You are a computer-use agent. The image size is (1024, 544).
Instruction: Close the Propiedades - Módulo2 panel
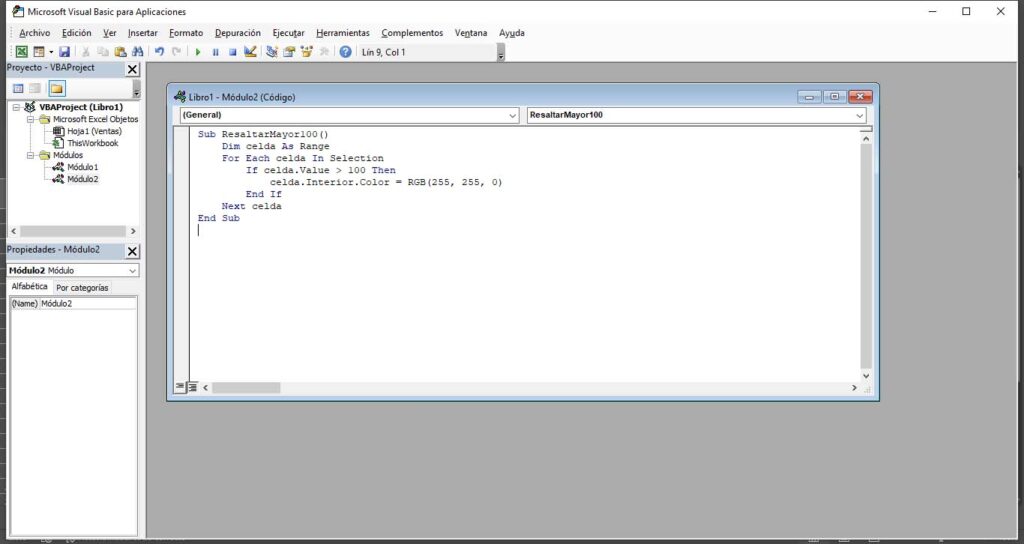click(132, 251)
